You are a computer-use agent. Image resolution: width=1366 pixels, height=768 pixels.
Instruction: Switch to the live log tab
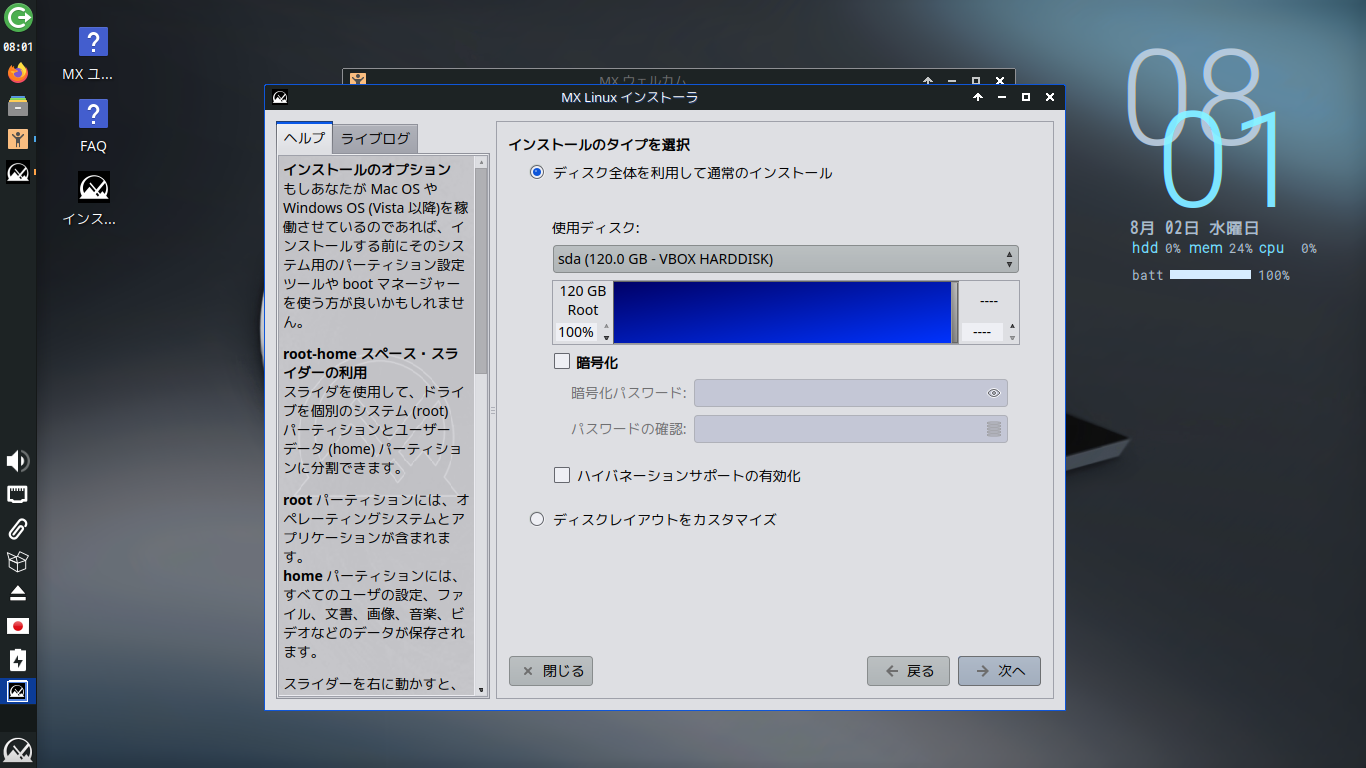pos(375,138)
